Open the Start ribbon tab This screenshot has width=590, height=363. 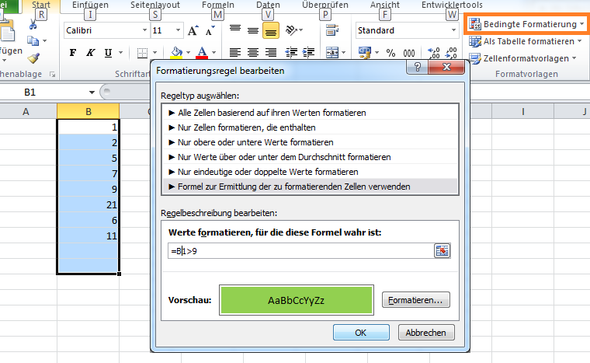click(41, 5)
